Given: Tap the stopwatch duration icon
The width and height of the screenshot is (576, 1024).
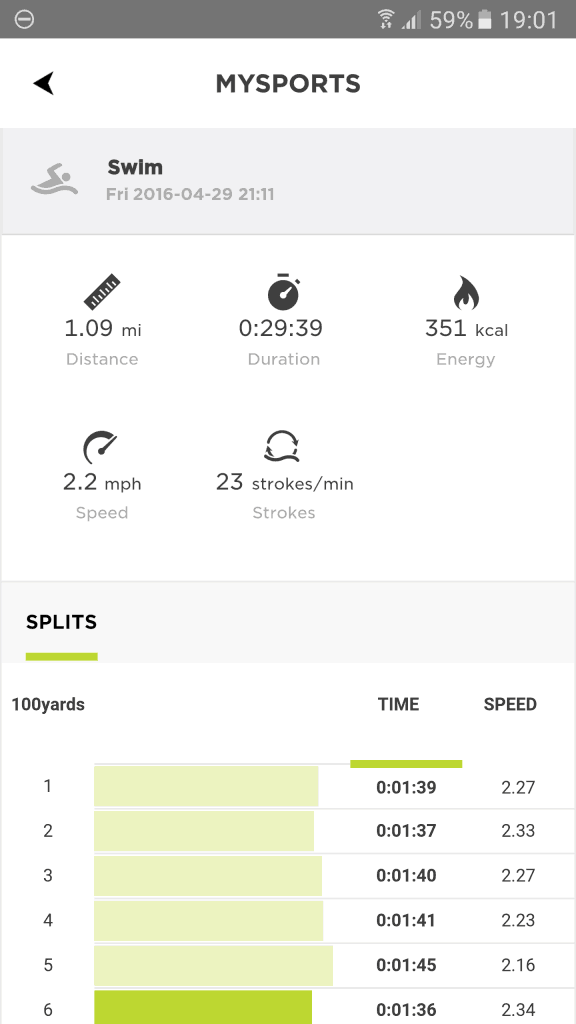Looking at the screenshot, I should coord(283,291).
